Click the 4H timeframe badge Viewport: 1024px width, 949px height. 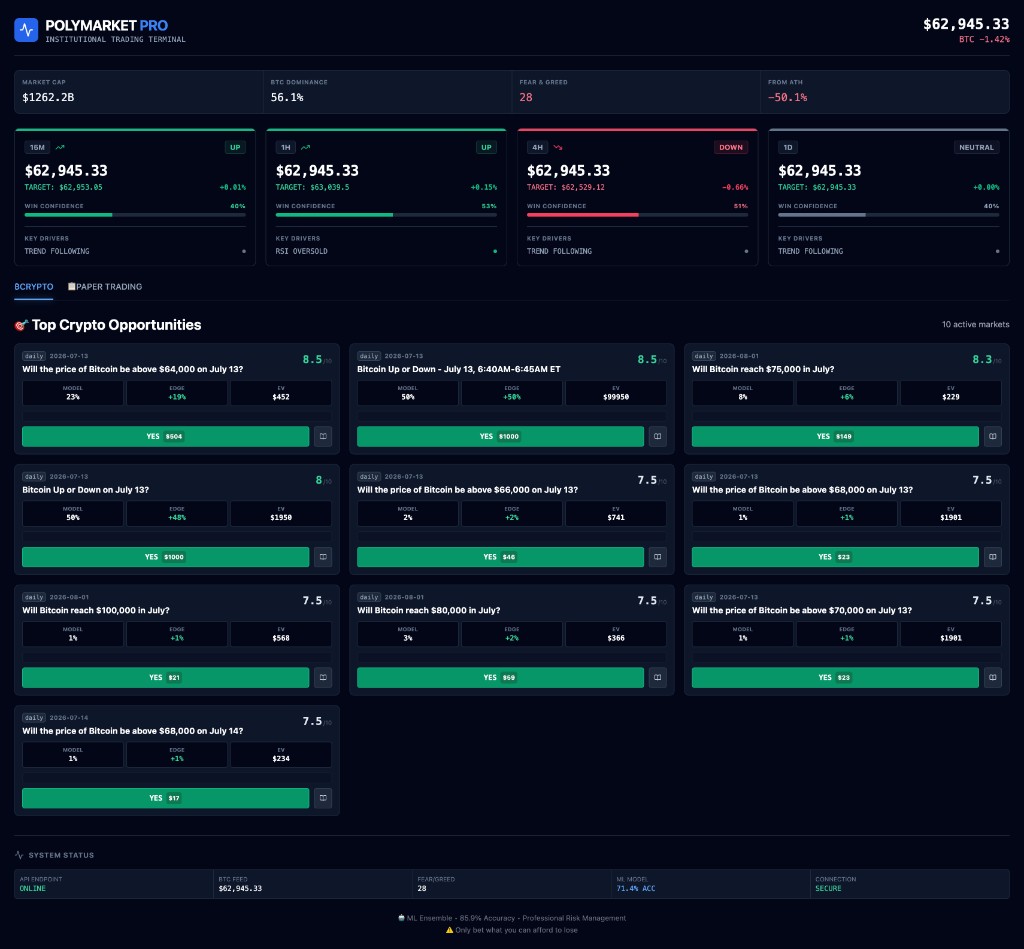coord(537,148)
